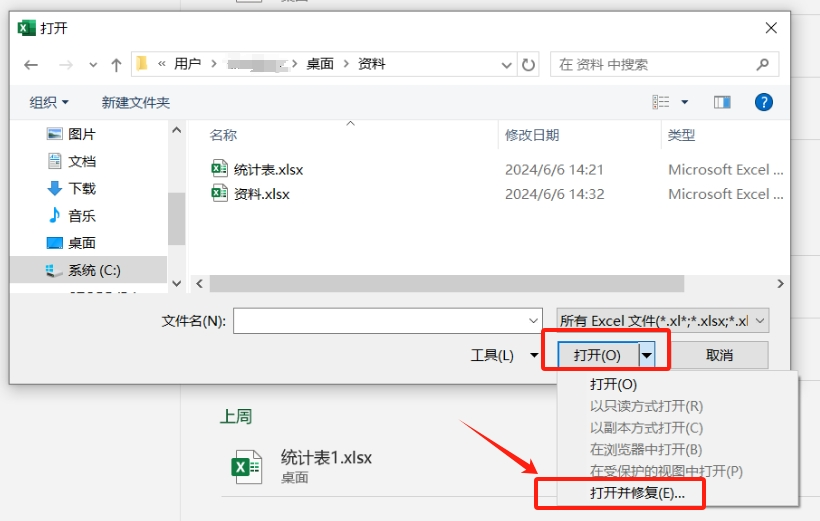Create a new folder with 新建文件夹
The height and width of the screenshot is (521, 820).
click(x=135, y=102)
